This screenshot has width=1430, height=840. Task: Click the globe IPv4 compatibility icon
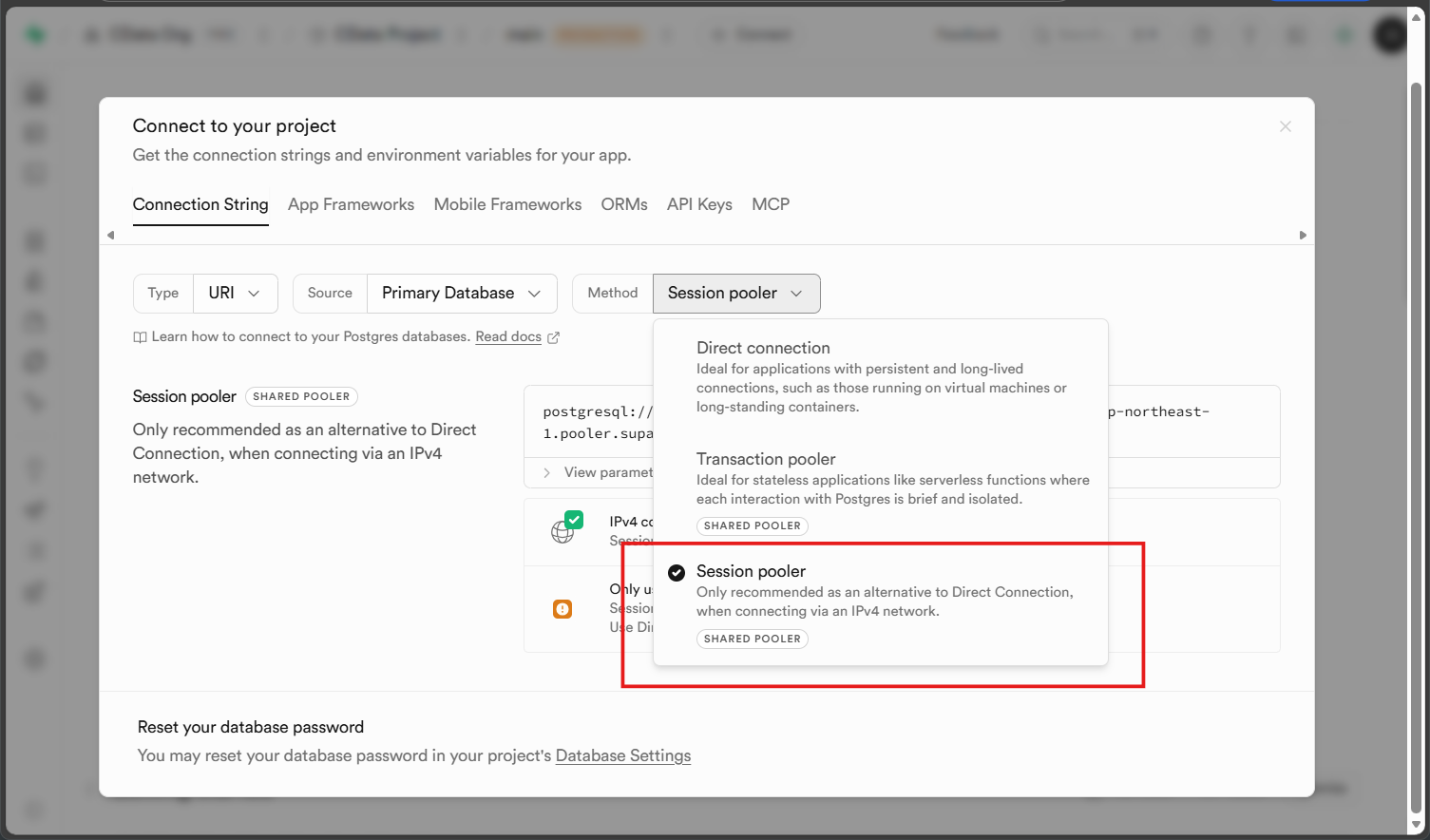coord(562,533)
